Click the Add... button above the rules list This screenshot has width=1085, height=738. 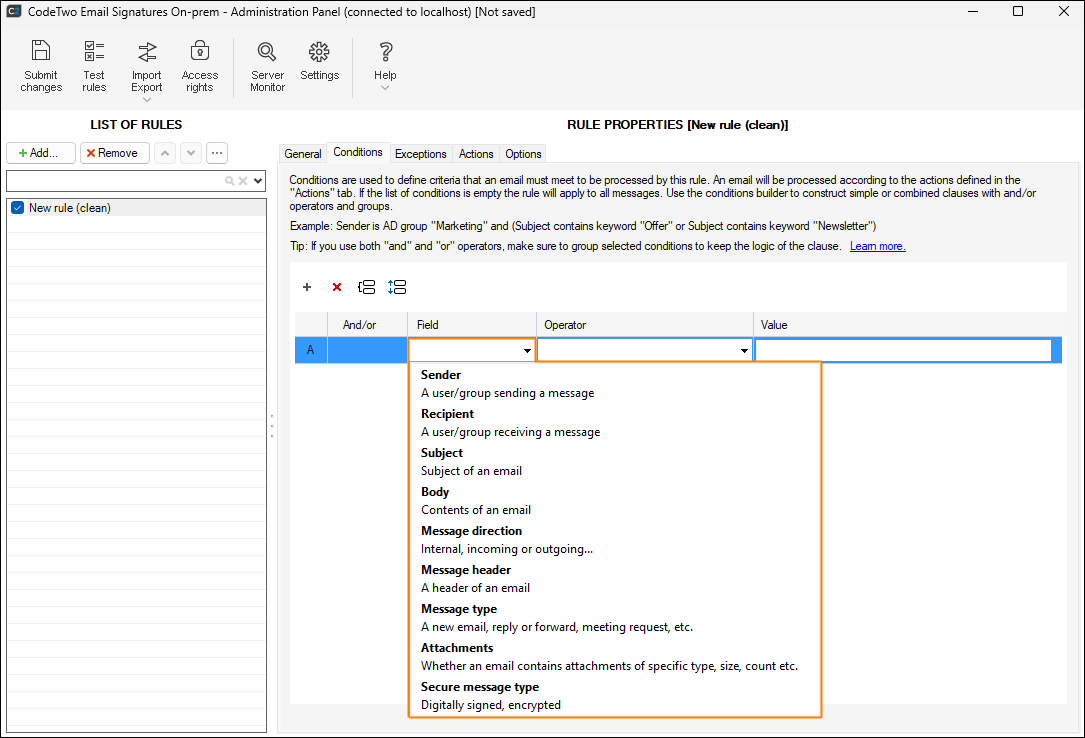tap(40, 152)
